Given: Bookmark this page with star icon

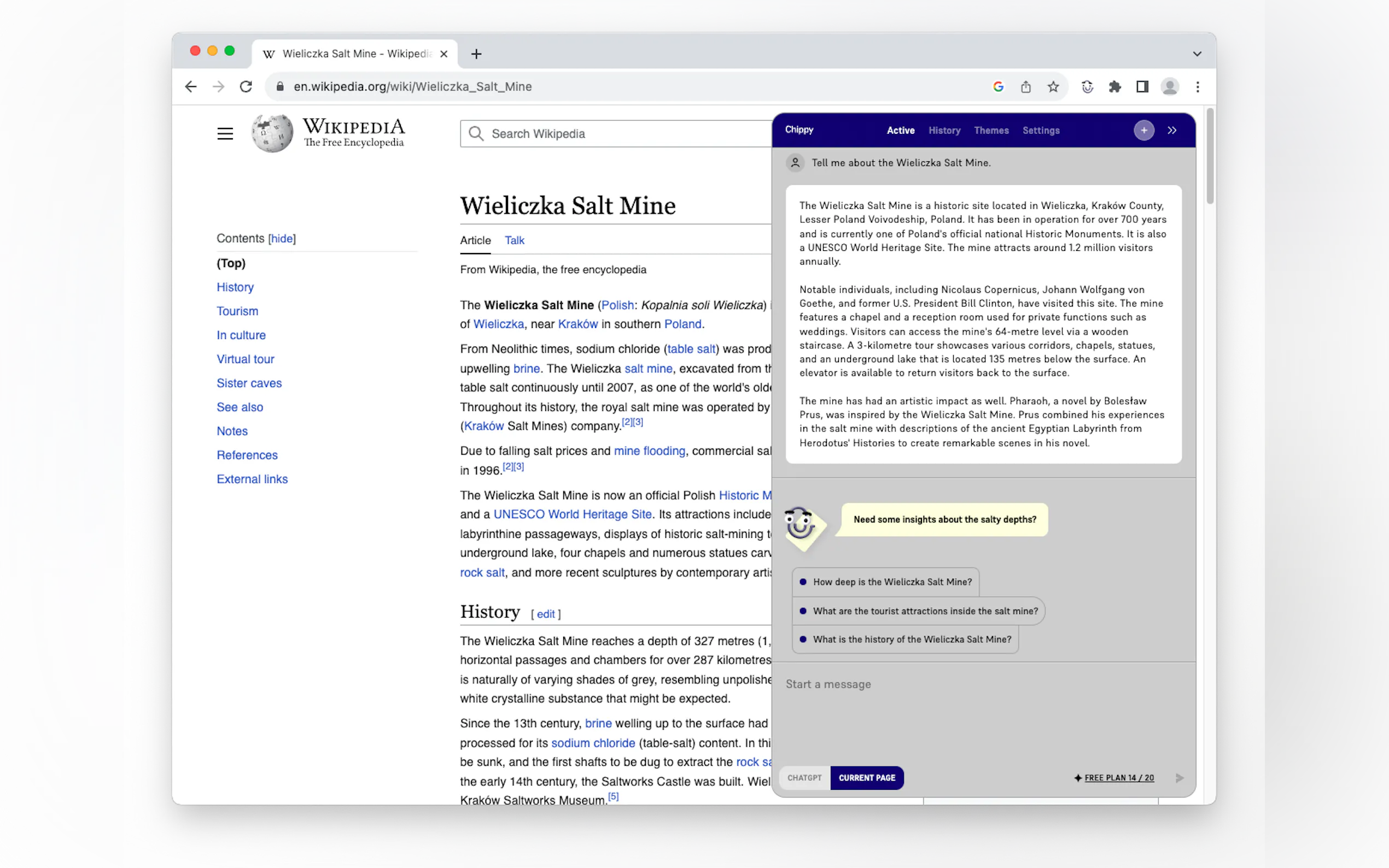Looking at the screenshot, I should pos(1053,87).
